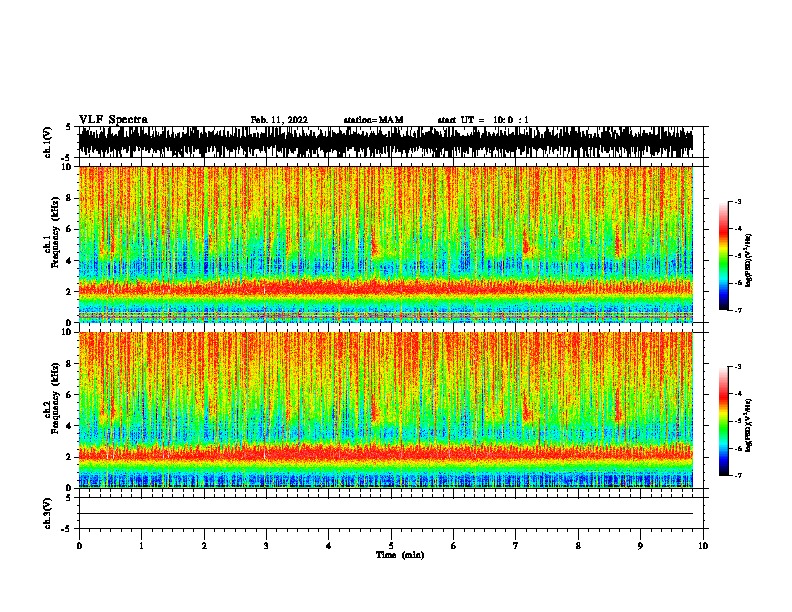The width and height of the screenshot is (792, 612).
Task: Click the "8" kHz tick of ch.1 spectrogram
Action: (x=70, y=198)
